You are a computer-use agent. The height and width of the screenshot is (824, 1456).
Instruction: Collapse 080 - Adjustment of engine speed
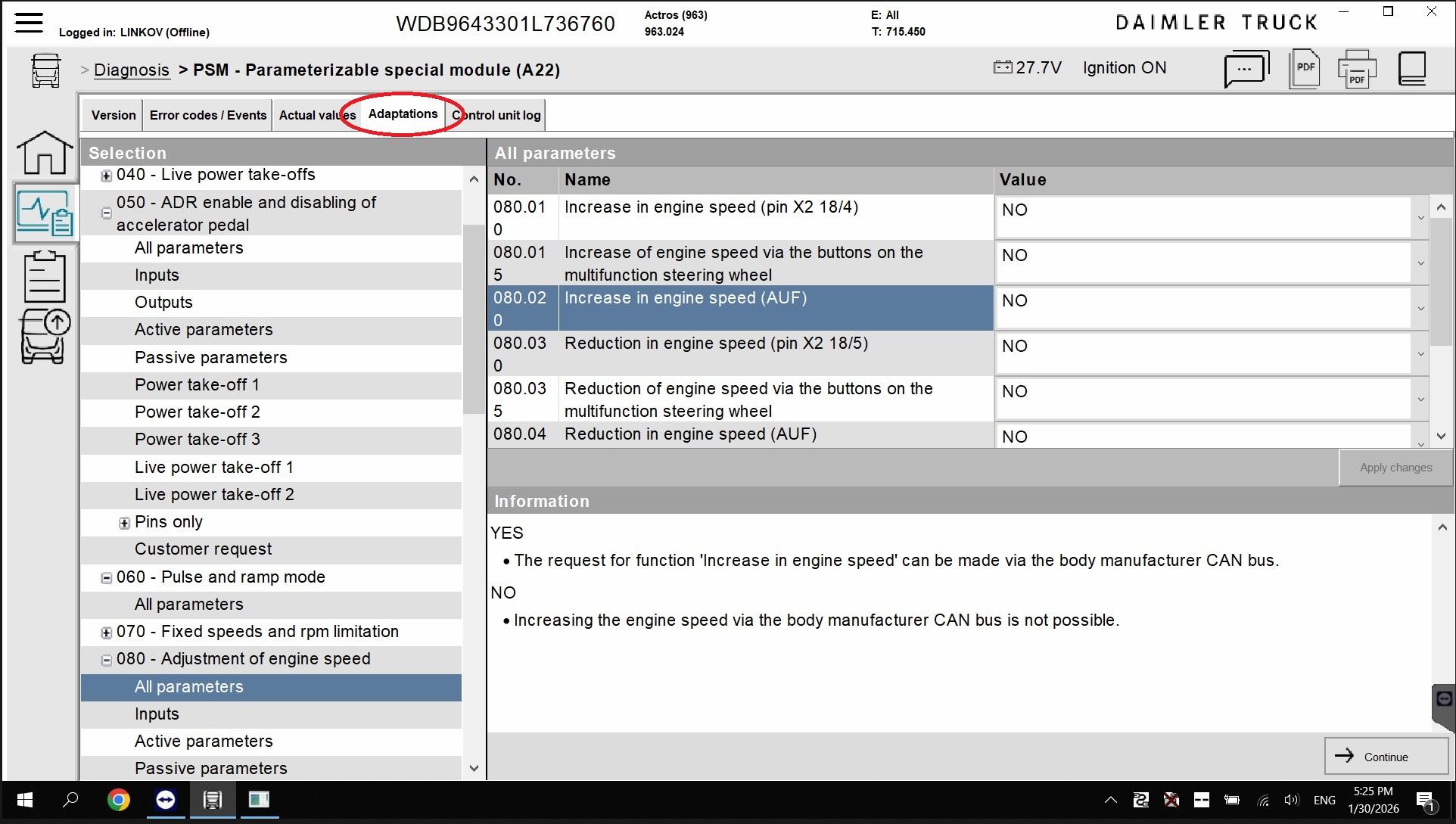107,660
